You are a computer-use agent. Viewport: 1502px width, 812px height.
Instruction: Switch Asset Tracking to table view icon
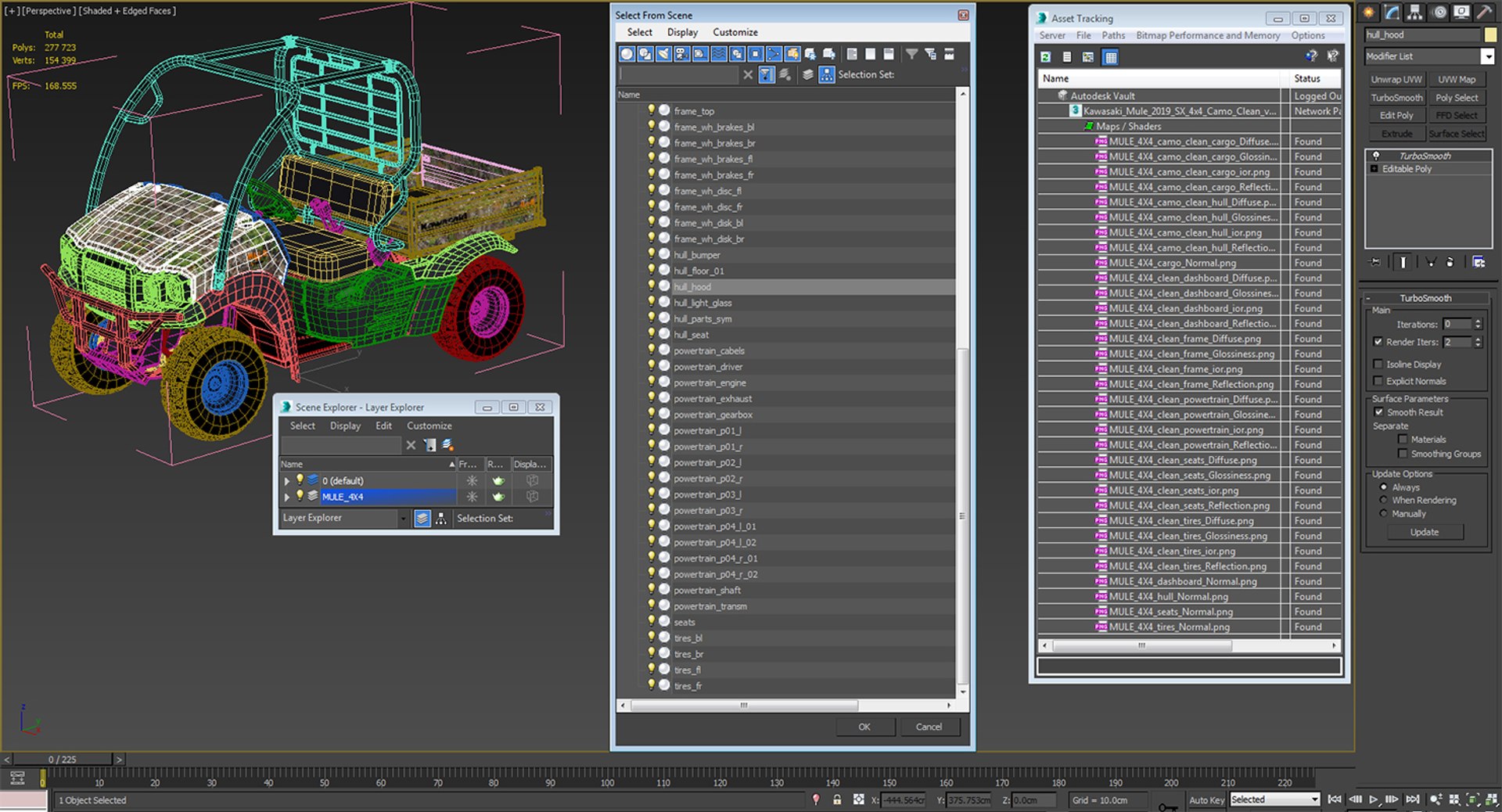1110,57
